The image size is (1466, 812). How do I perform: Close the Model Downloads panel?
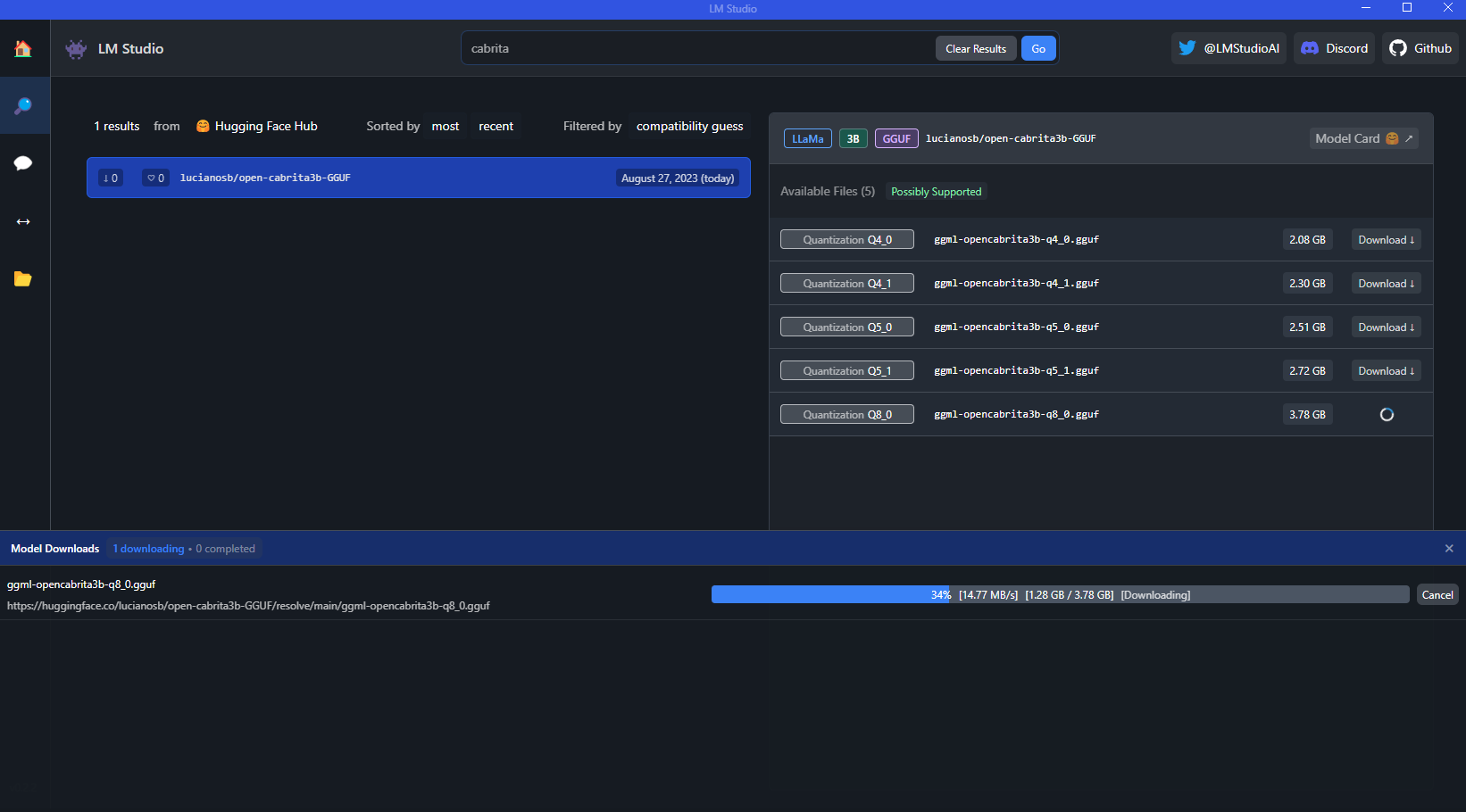coord(1449,549)
